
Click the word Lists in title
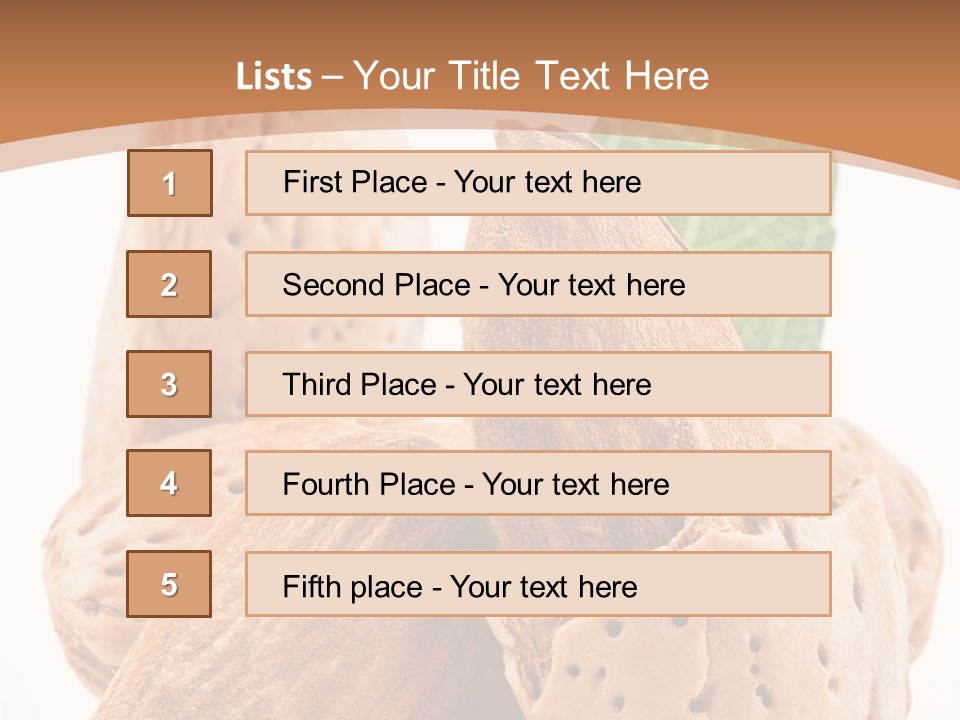pyautogui.click(x=274, y=77)
